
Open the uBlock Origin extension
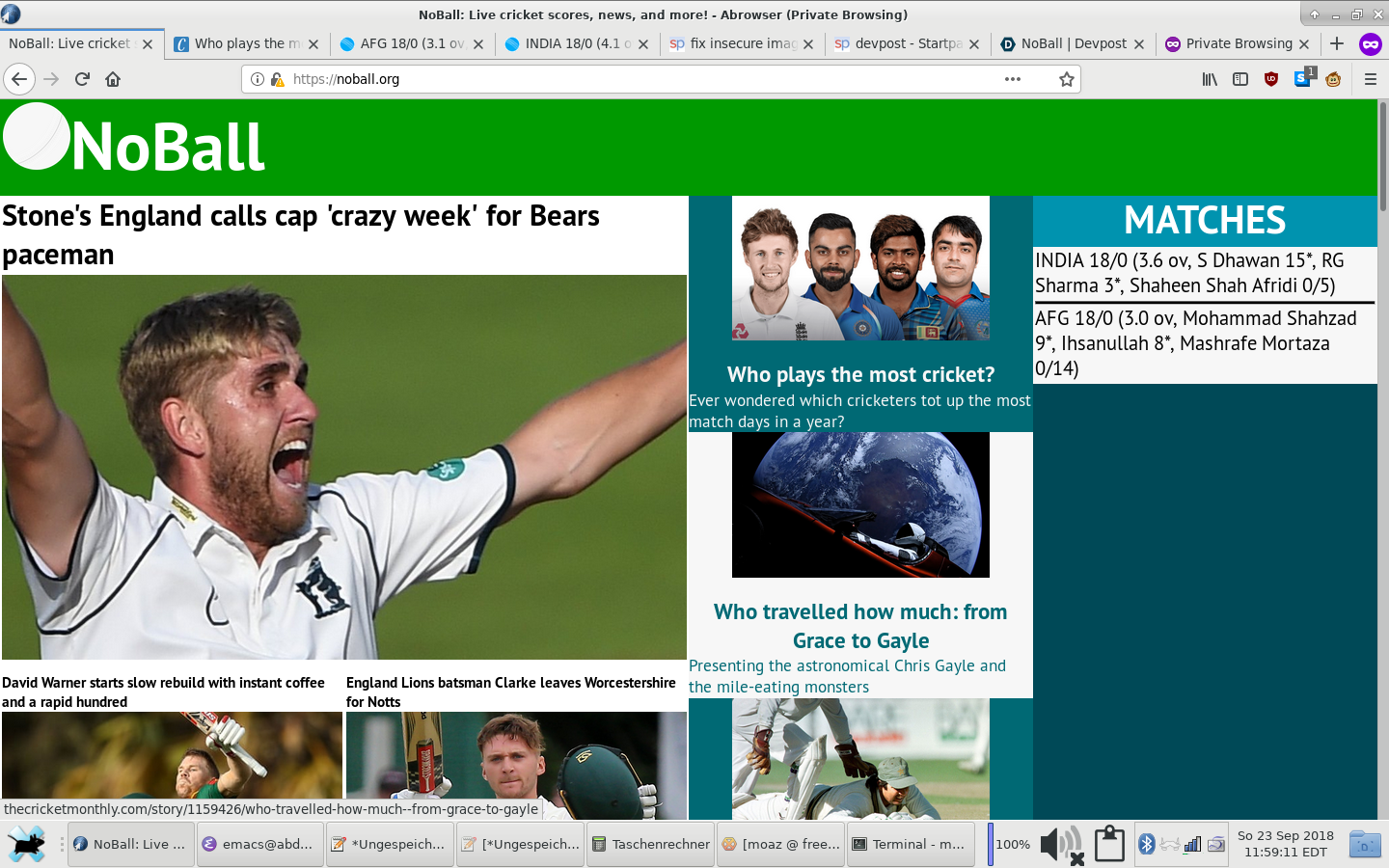click(x=1271, y=79)
